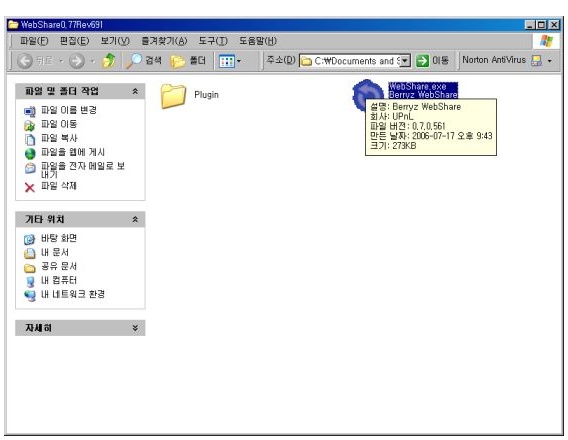Open the 도움말(H) menu
The image size is (568, 440).
[258, 41]
